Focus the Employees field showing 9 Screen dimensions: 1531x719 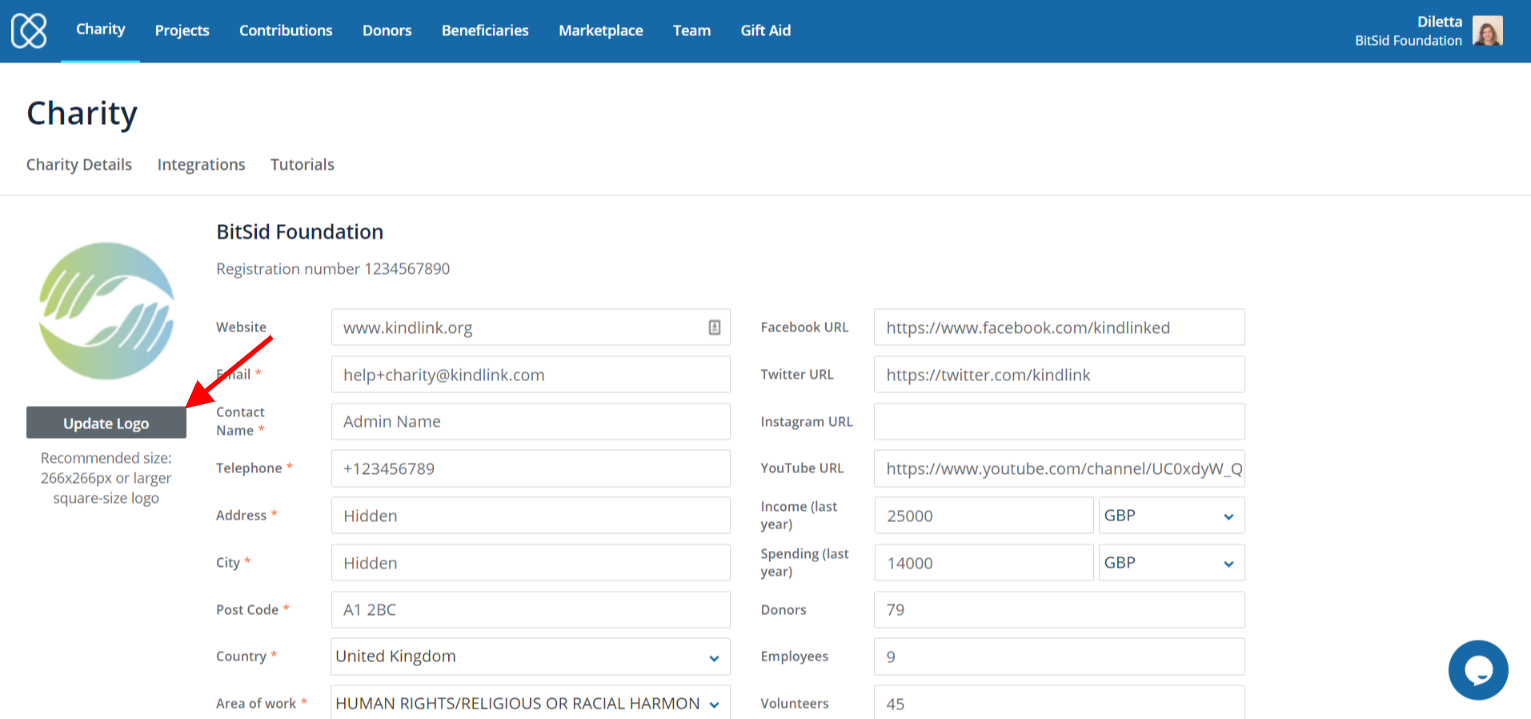pyautogui.click(x=1059, y=657)
